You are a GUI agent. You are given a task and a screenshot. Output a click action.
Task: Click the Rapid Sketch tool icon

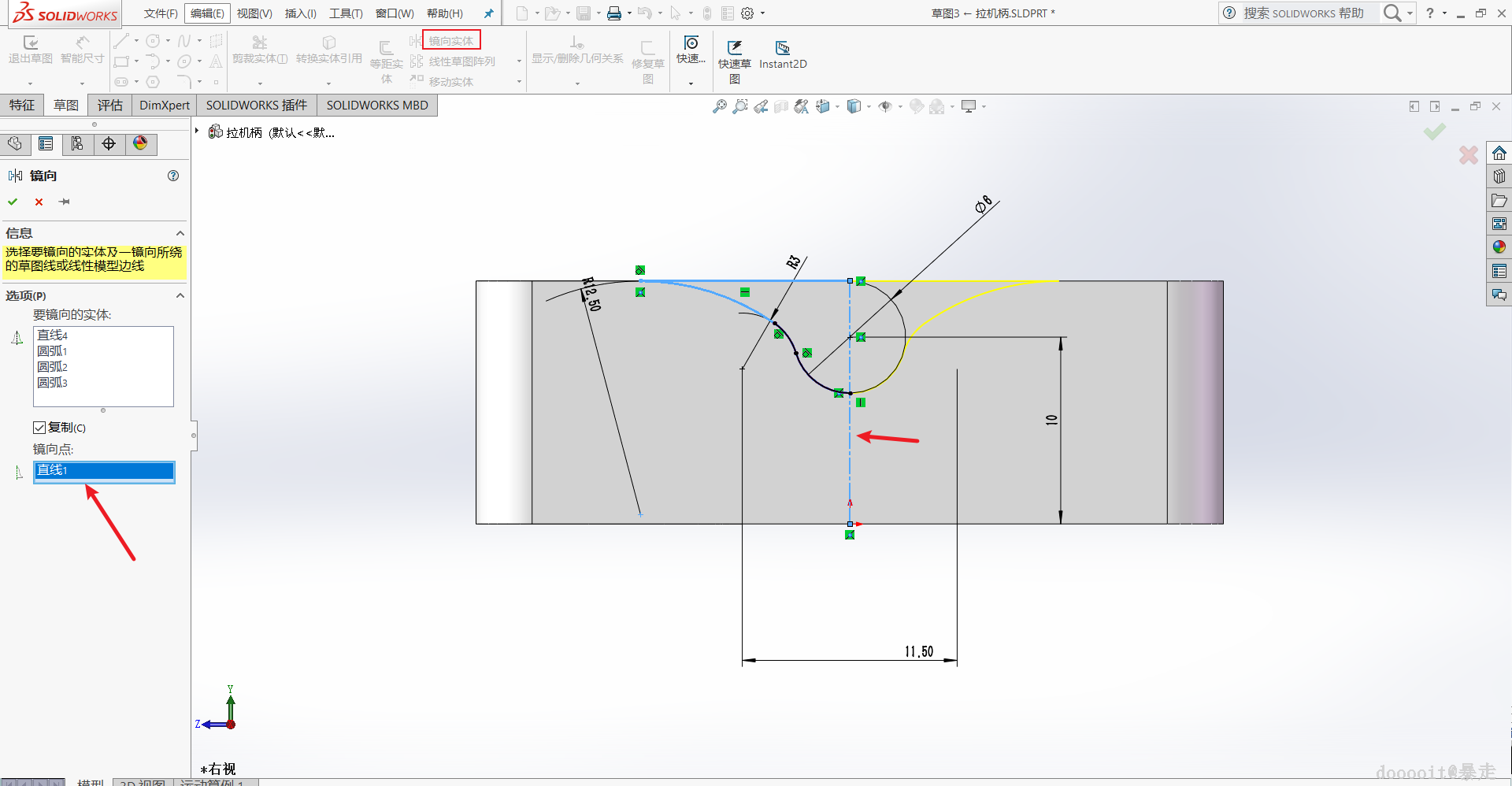click(x=734, y=49)
